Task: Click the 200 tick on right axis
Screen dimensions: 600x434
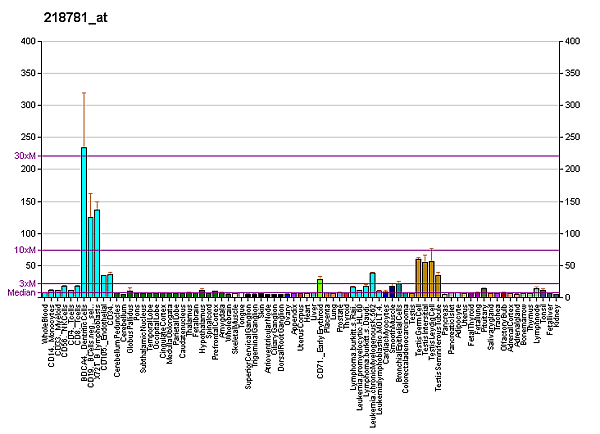Action: (x=572, y=169)
